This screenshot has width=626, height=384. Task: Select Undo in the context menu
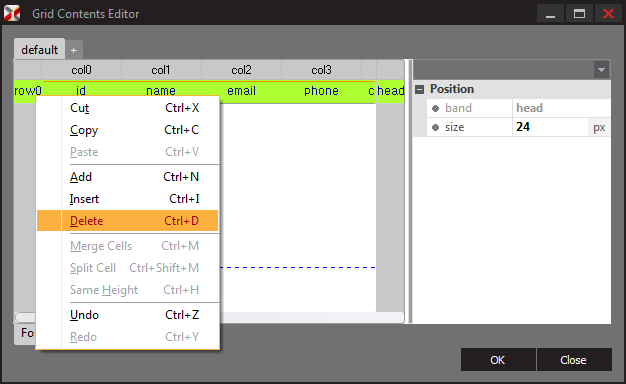click(127, 315)
